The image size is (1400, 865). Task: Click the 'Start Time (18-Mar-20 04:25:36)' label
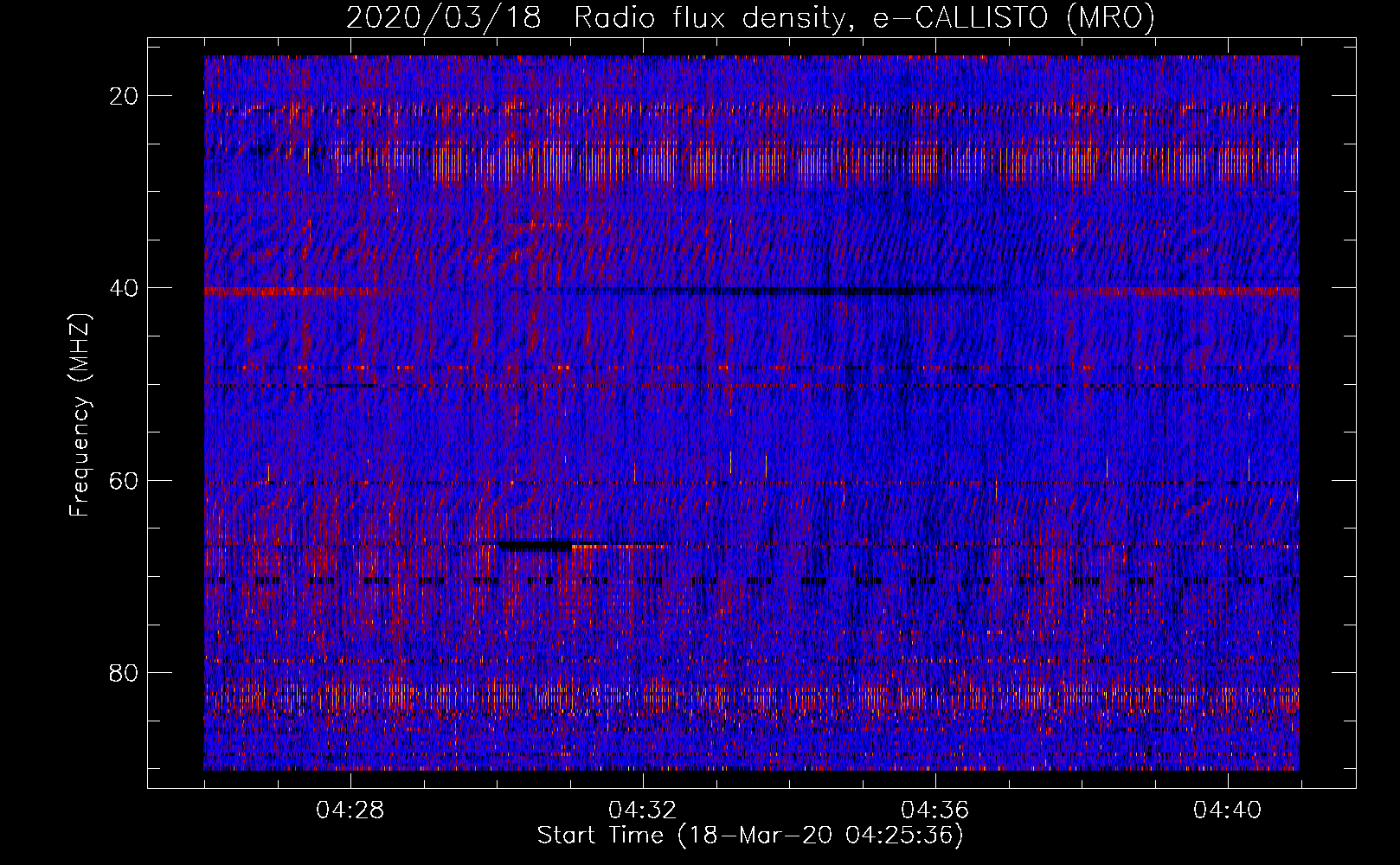750,836
